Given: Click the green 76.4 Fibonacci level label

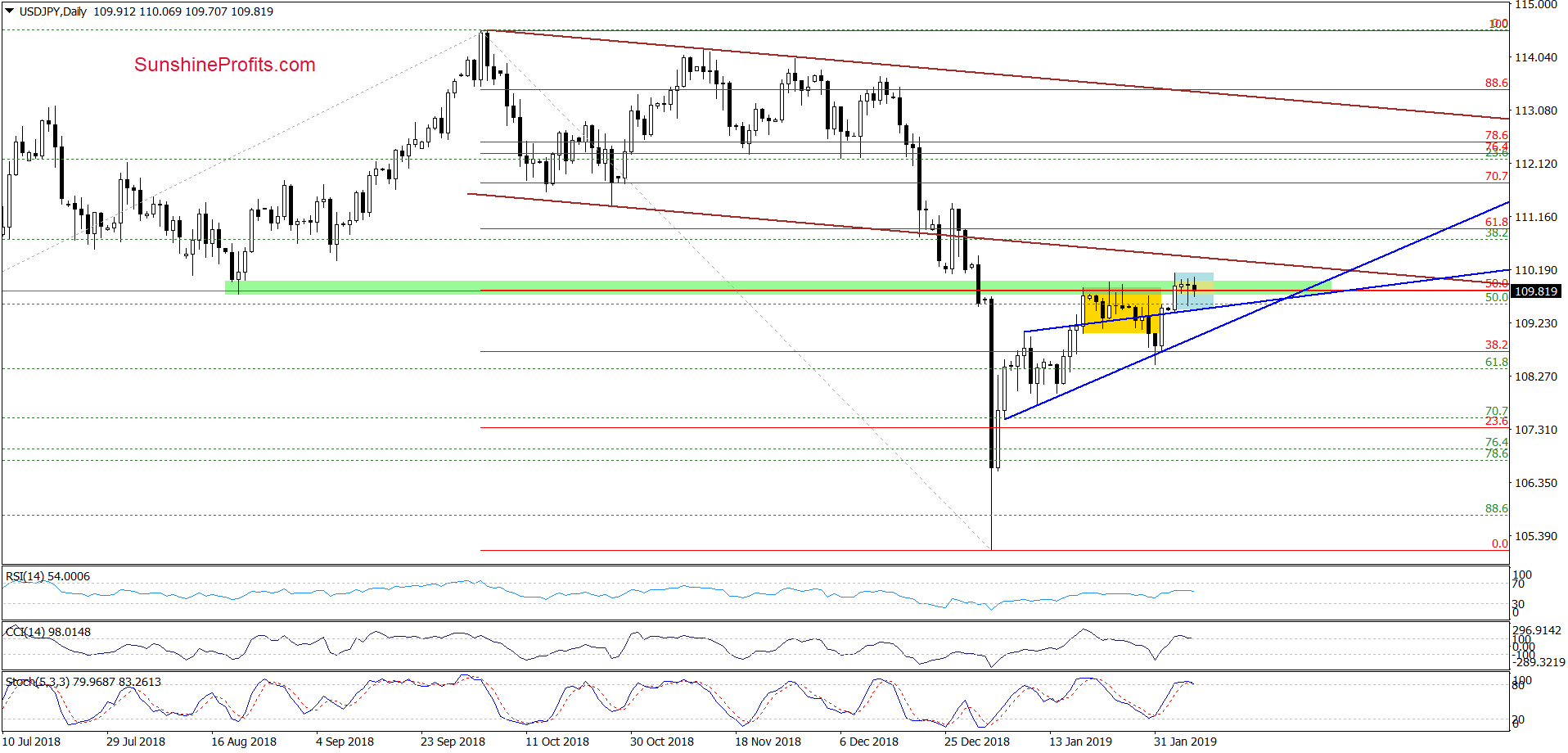Looking at the screenshot, I should tap(1497, 442).
